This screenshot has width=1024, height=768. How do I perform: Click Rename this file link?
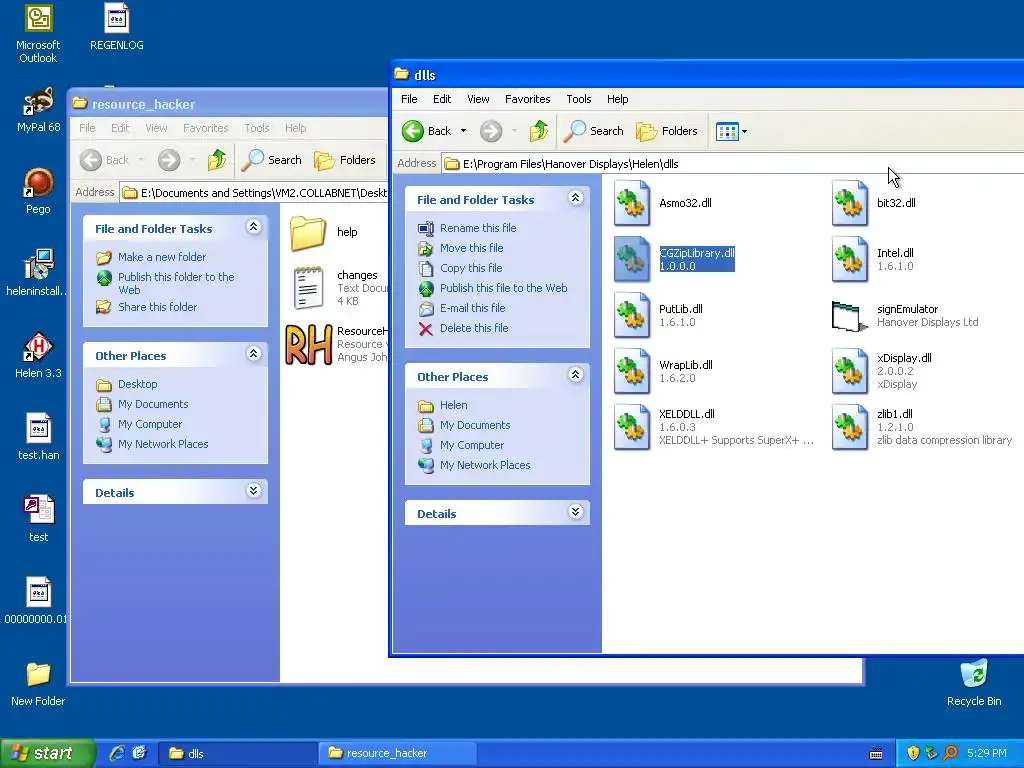477,228
